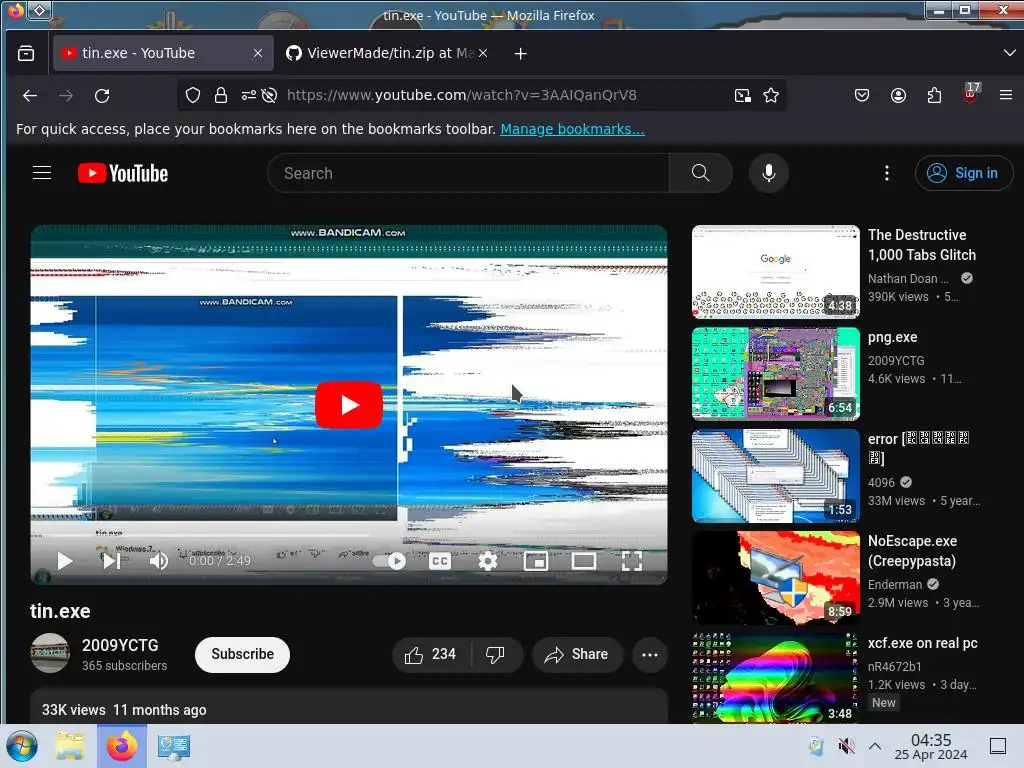
Task: Like the tin.exe video
Action: [x=431, y=654]
